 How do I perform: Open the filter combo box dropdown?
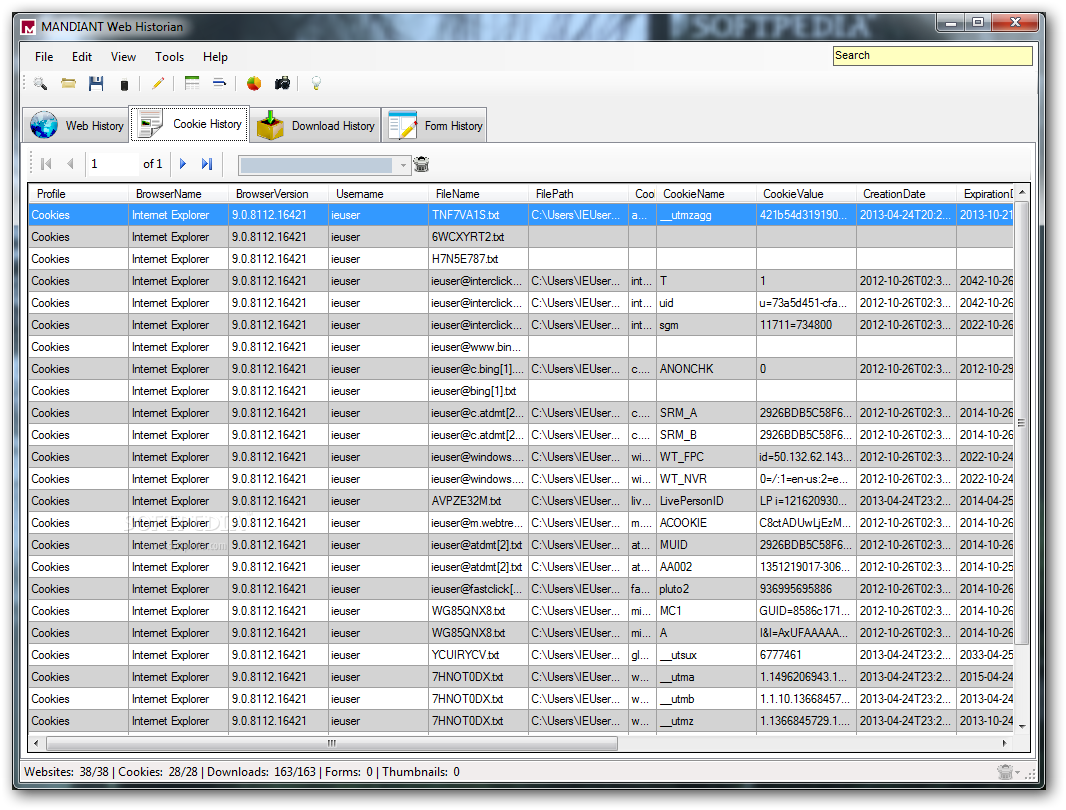(x=403, y=165)
